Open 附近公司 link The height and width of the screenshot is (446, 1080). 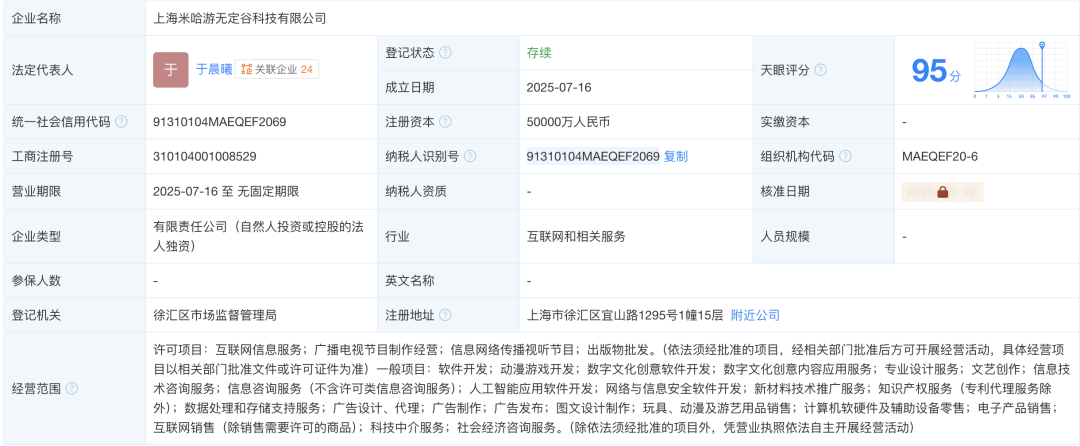(x=756, y=315)
